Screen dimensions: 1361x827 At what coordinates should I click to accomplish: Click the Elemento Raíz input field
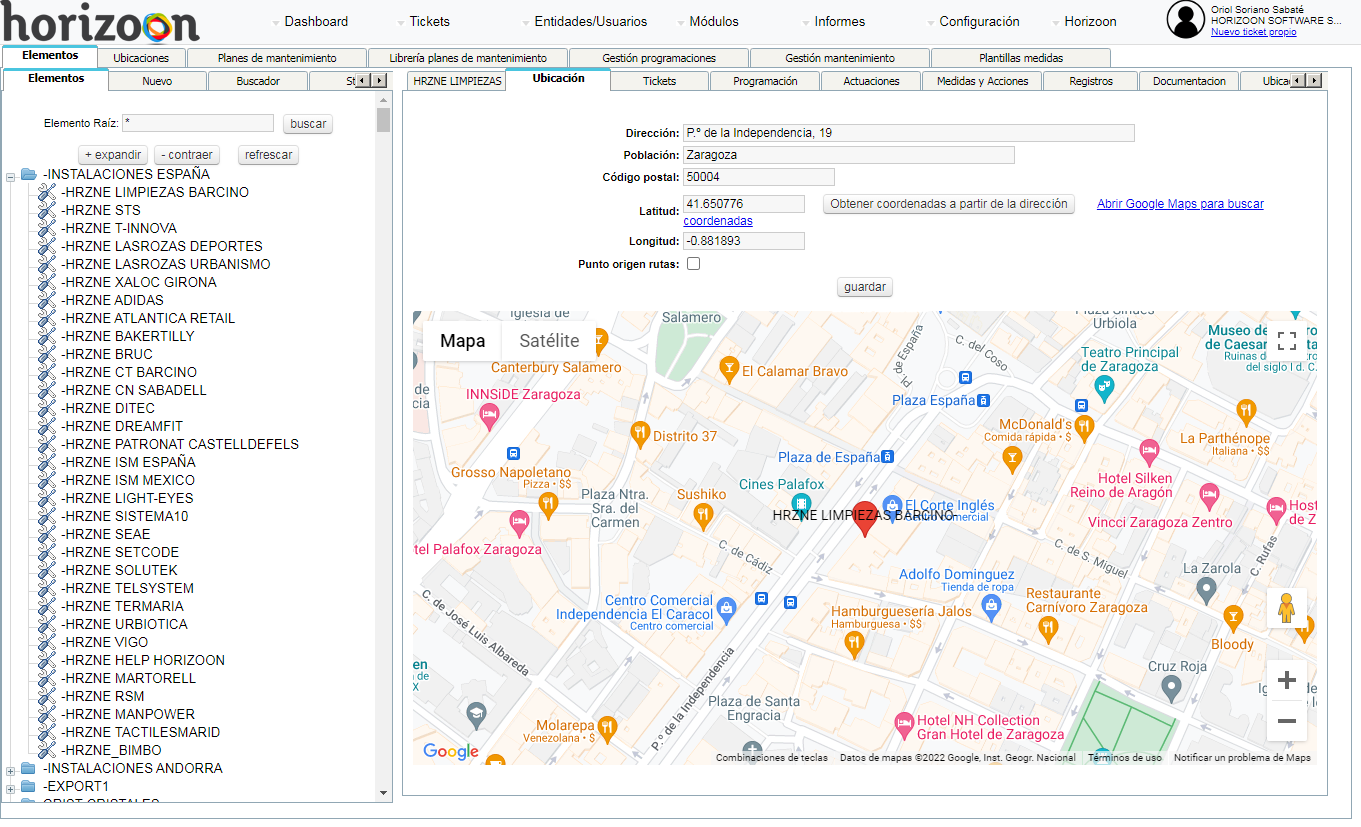(198, 123)
